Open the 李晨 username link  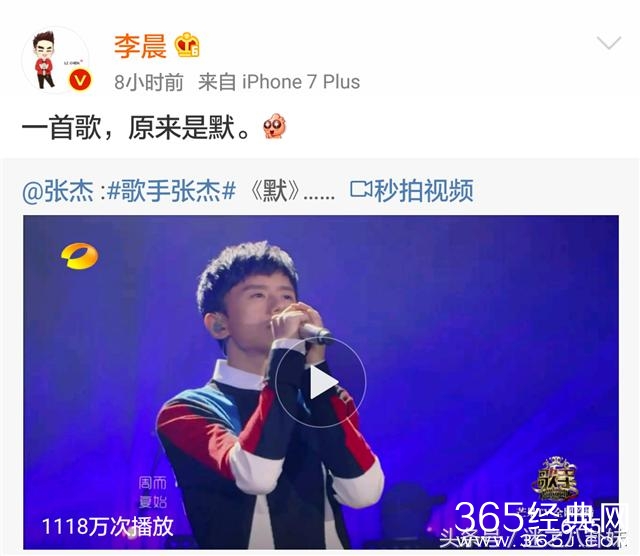[x=140, y=46]
